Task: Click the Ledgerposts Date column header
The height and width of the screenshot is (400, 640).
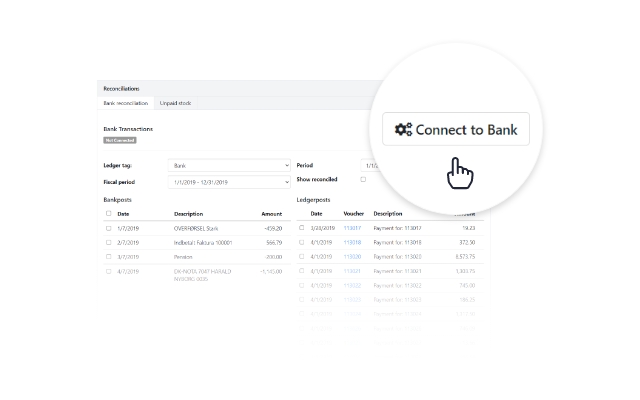Action: (316, 213)
